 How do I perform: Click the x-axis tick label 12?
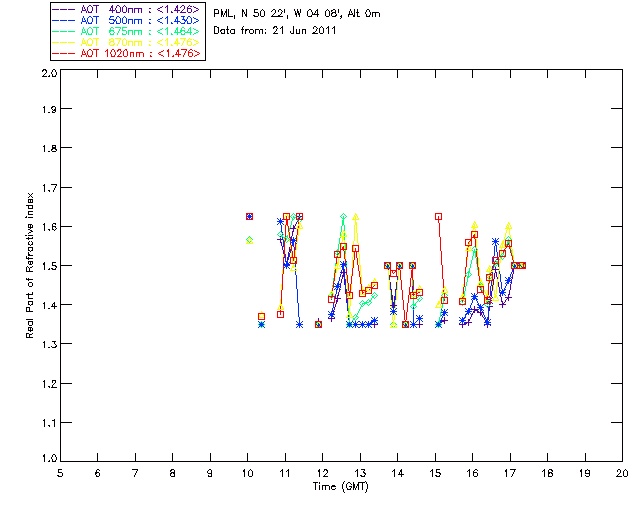coord(322,473)
